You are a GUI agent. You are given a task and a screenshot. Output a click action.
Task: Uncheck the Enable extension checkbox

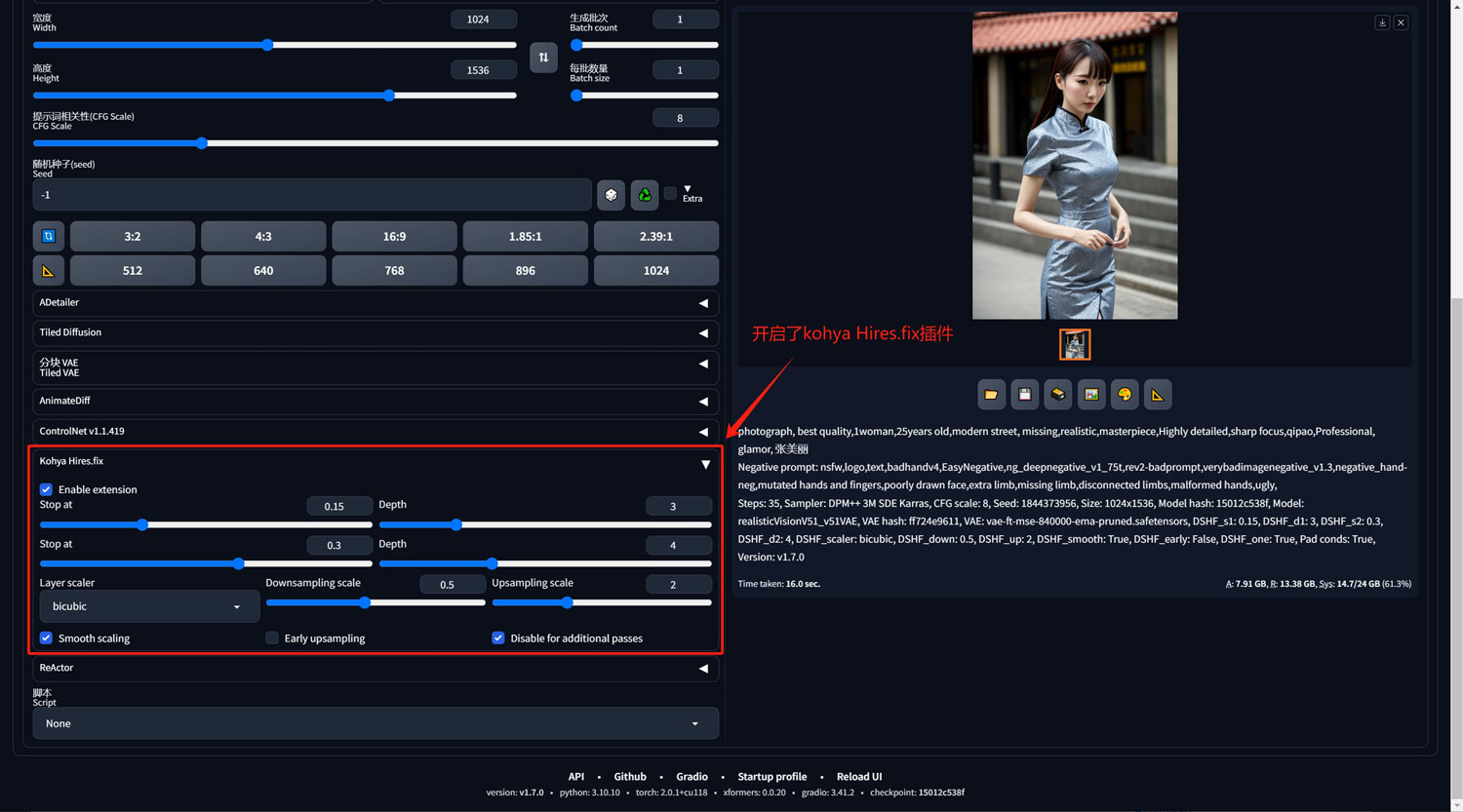[46, 489]
